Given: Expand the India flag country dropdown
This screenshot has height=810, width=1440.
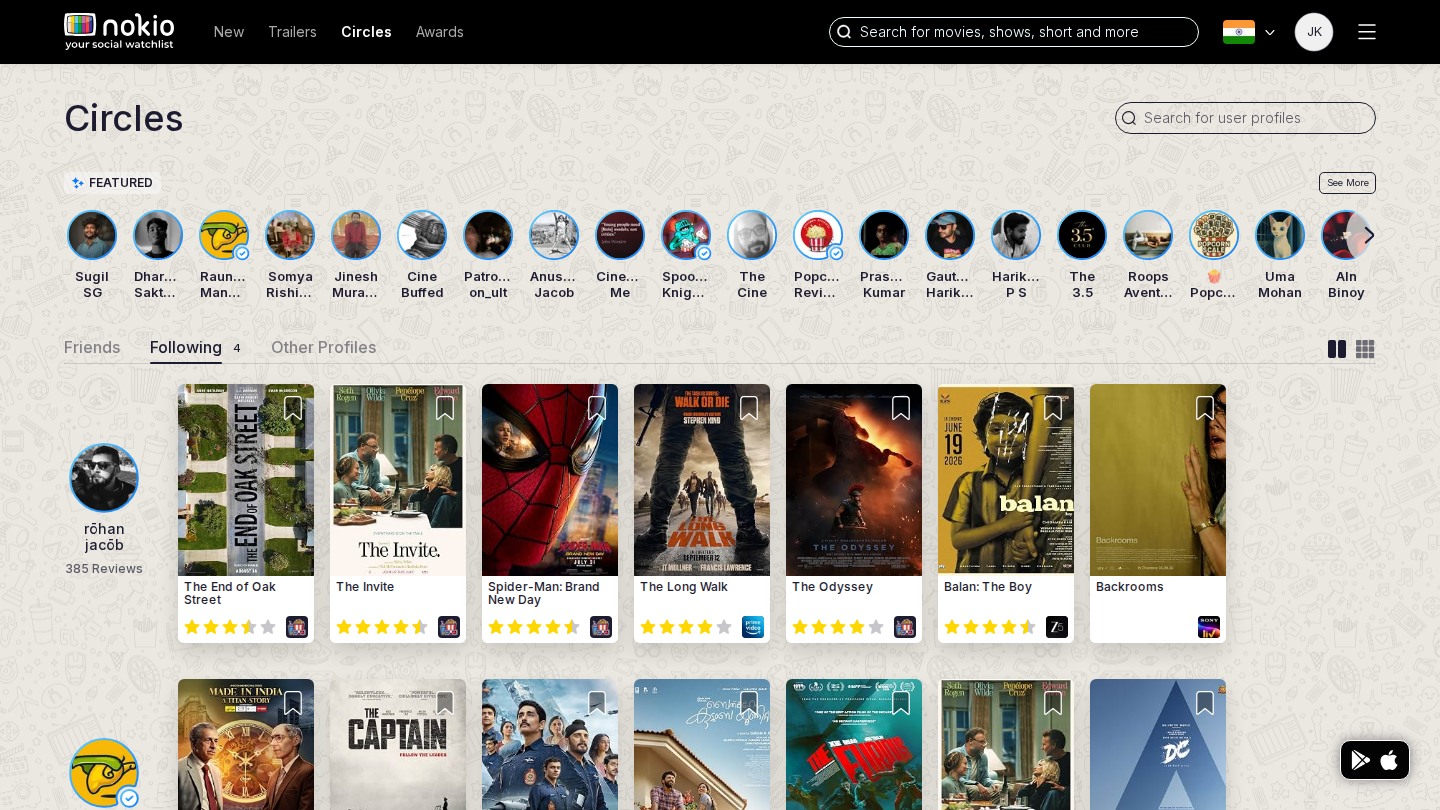Looking at the screenshot, I should 1249,32.
